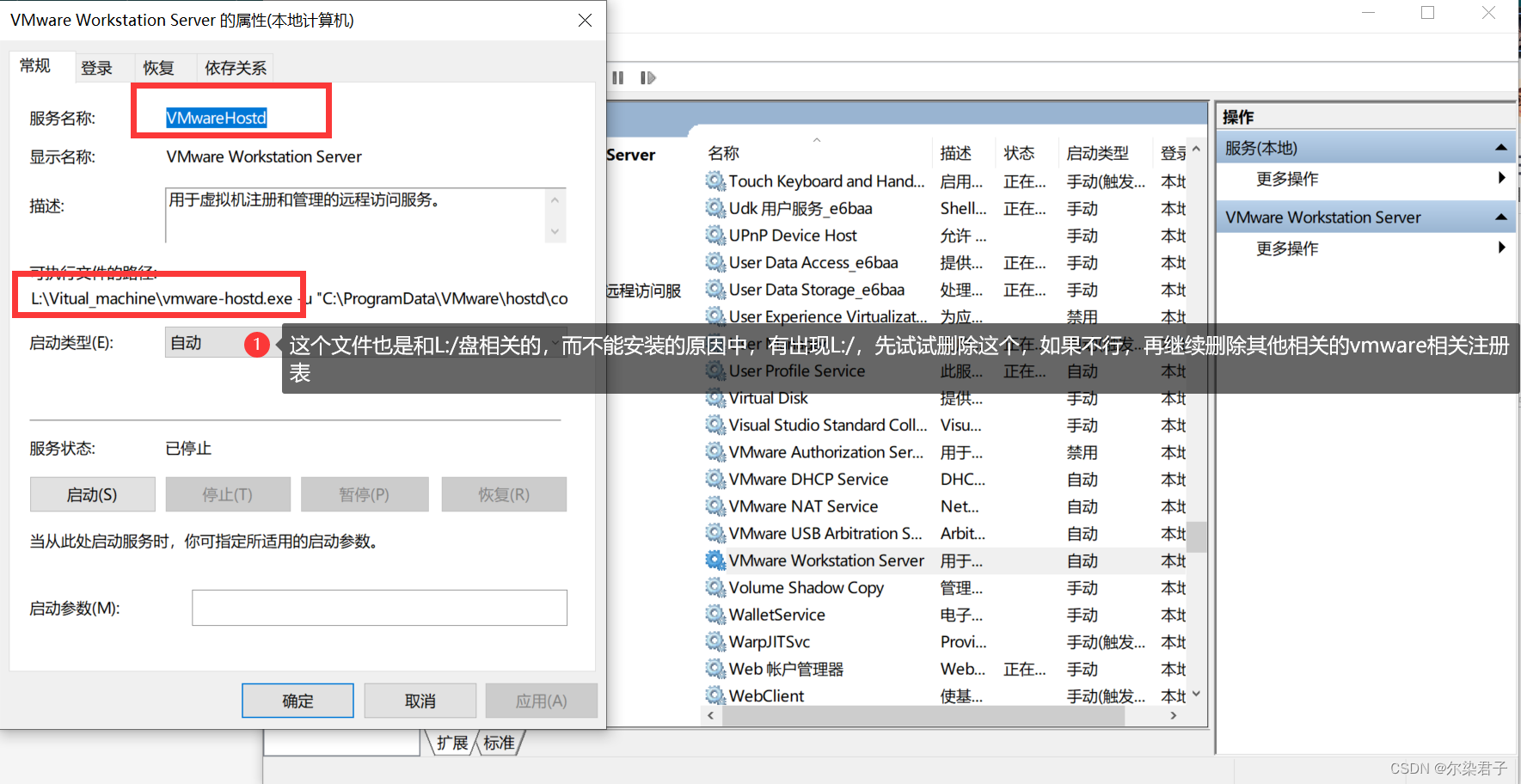Sort services by 状态 column
The width and height of the screenshot is (1521, 784).
(x=1027, y=152)
